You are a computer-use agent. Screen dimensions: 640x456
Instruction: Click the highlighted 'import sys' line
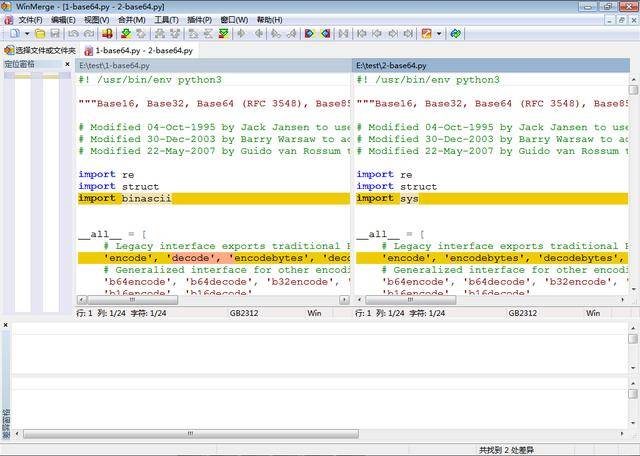tap(491, 198)
